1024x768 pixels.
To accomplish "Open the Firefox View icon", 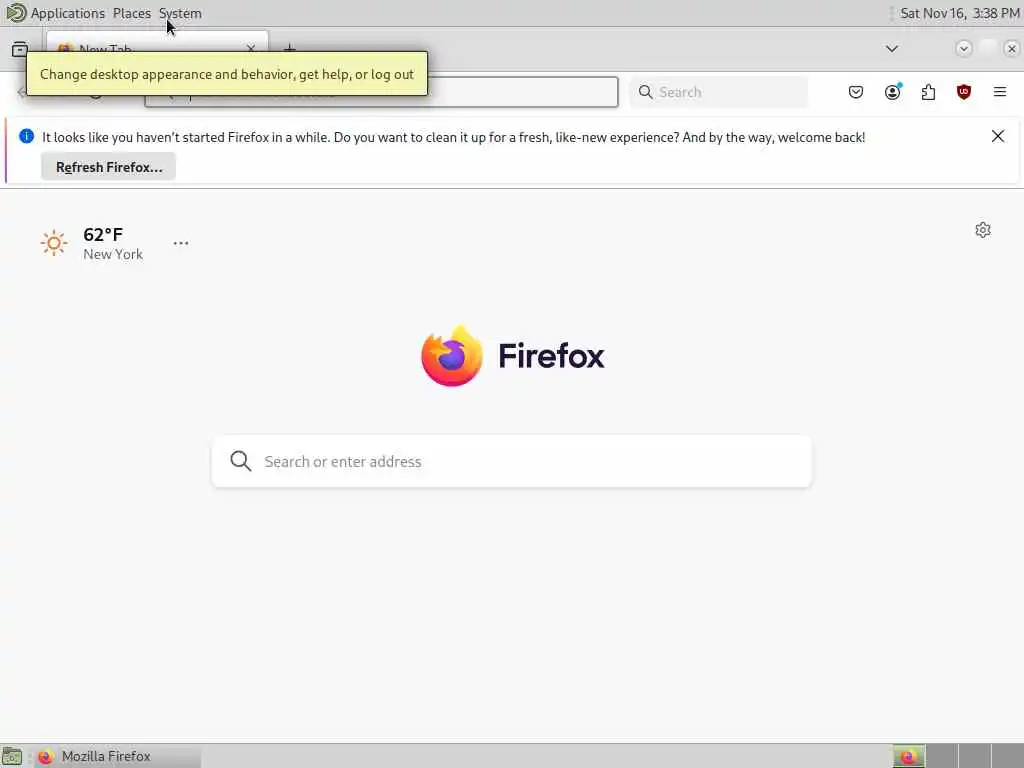I will point(20,49).
